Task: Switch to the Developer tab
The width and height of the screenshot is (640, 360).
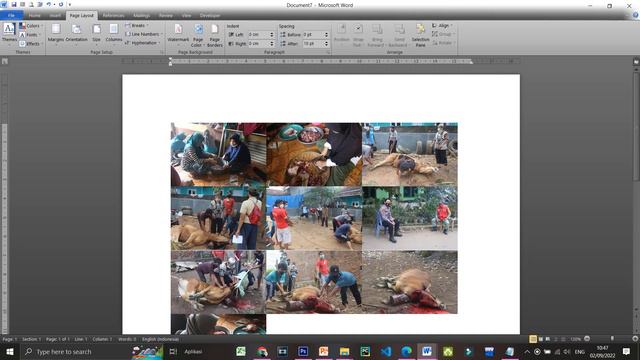Action: click(x=210, y=16)
